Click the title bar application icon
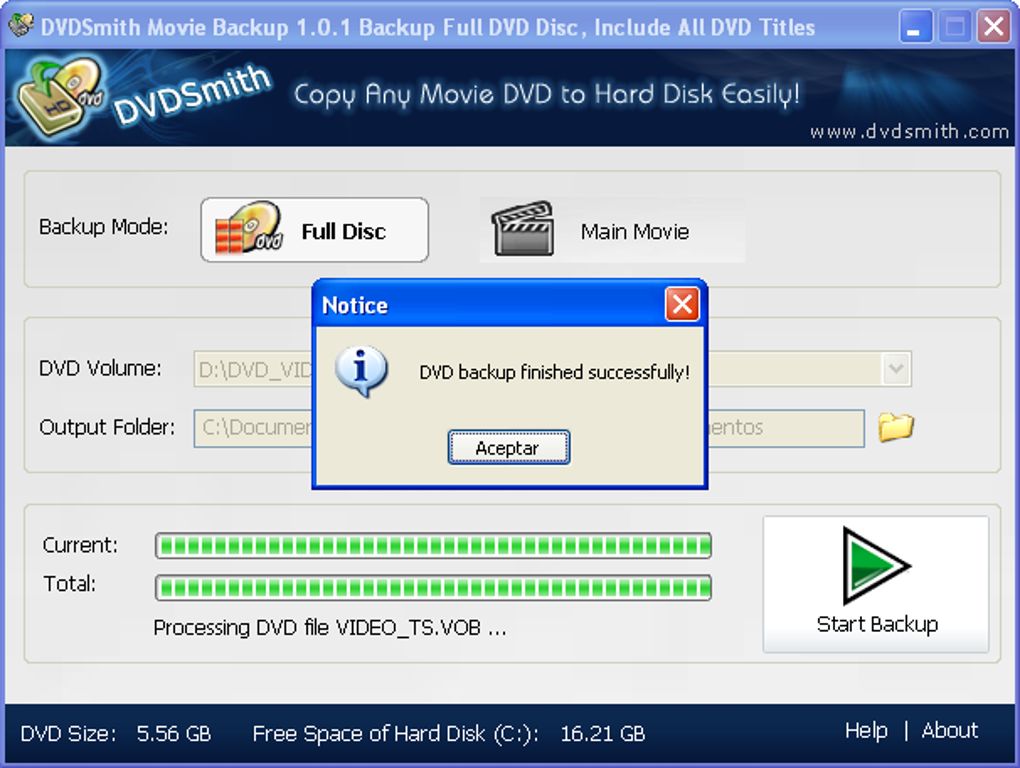Screen dimensions: 1020x768 (x=21, y=25)
